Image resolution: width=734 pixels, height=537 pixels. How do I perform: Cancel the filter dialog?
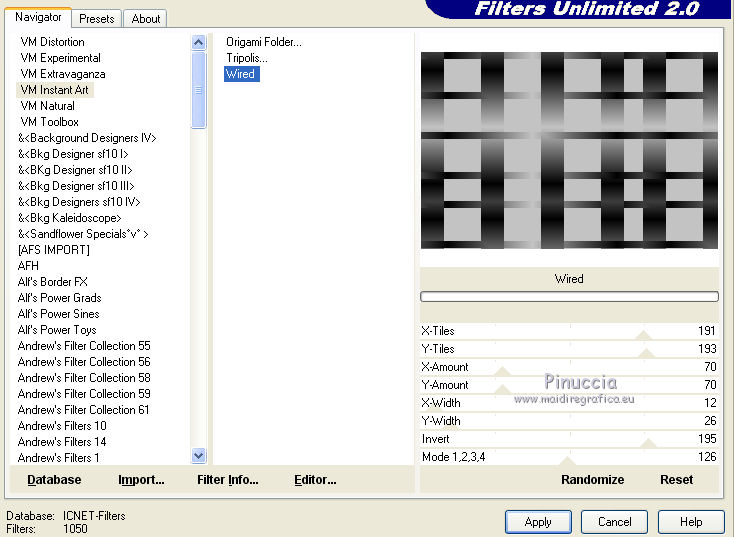coord(615,522)
